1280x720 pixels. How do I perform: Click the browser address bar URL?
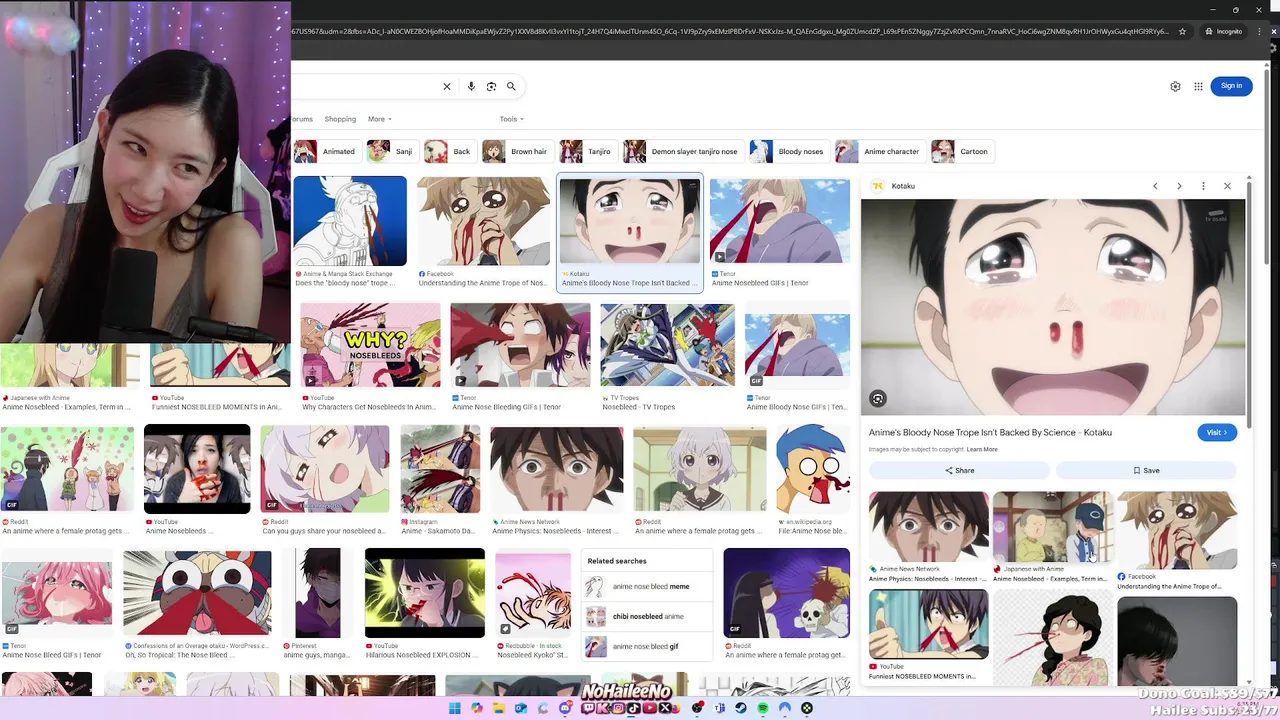pos(730,32)
